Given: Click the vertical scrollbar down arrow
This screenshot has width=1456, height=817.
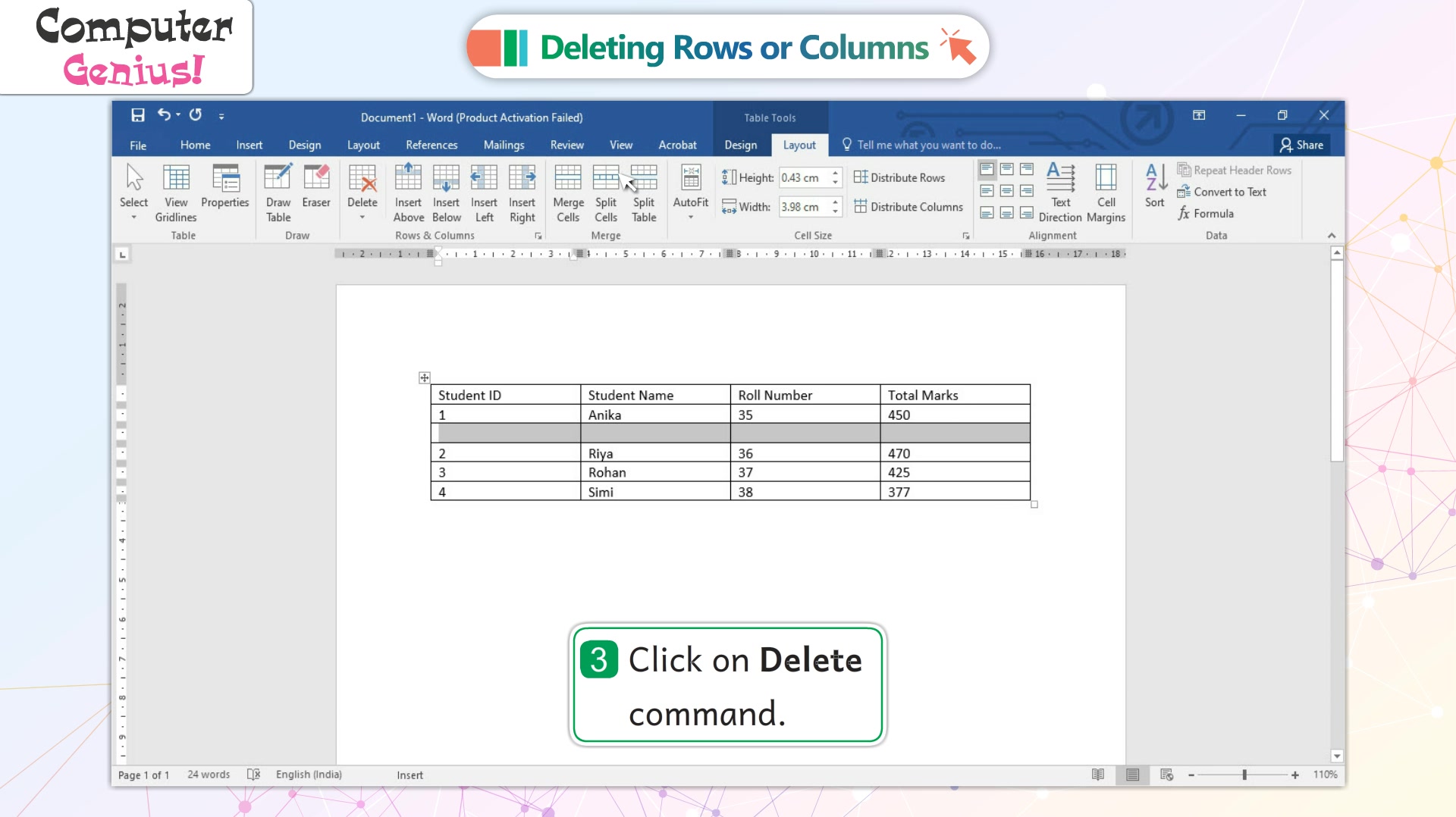Looking at the screenshot, I should pyautogui.click(x=1337, y=756).
